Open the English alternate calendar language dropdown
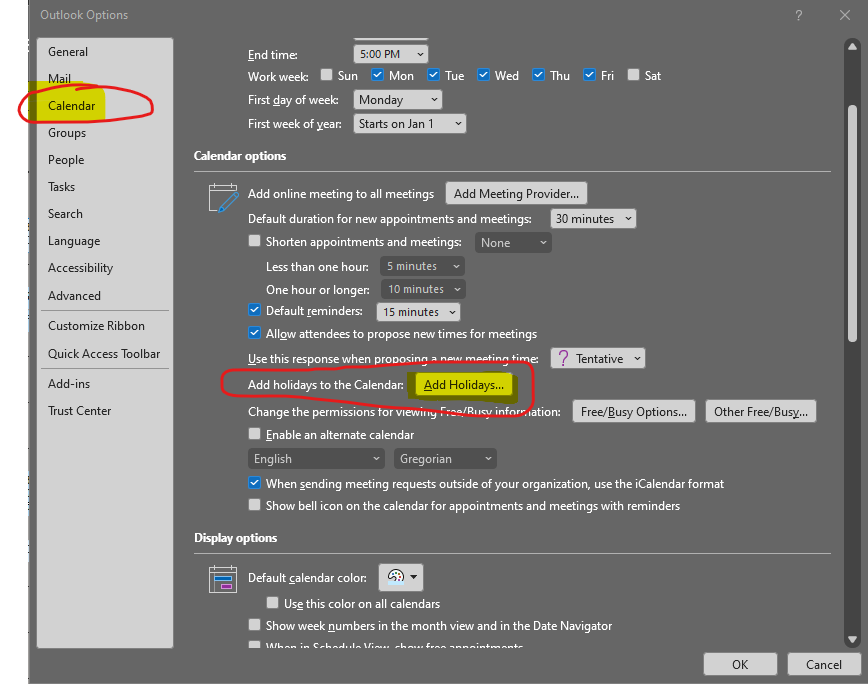The height and width of the screenshot is (684, 868). [316, 459]
